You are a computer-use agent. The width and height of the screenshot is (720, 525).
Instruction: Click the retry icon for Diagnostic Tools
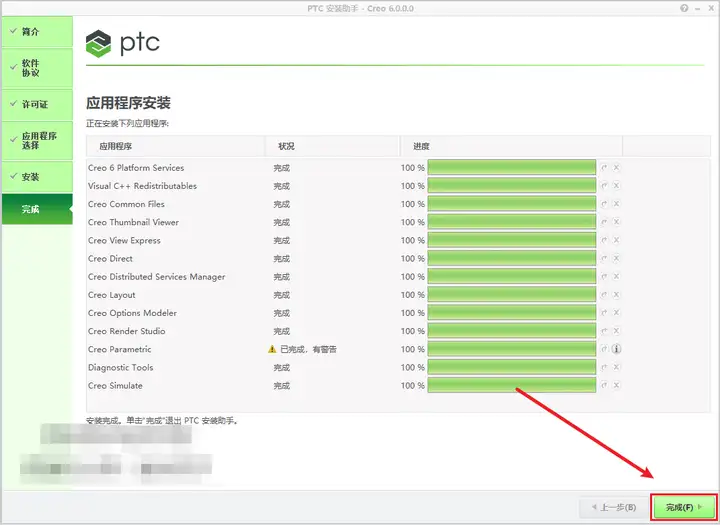tap(604, 367)
